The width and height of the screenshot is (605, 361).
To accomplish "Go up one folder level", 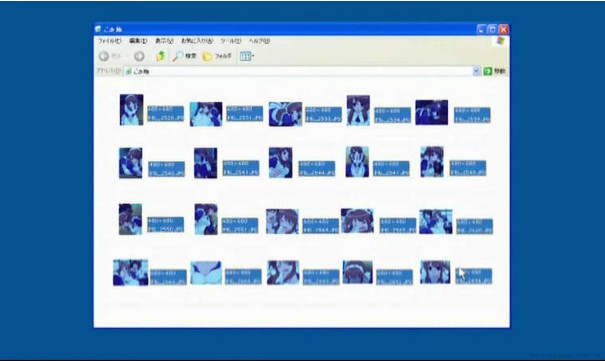I will pyautogui.click(x=161, y=56).
